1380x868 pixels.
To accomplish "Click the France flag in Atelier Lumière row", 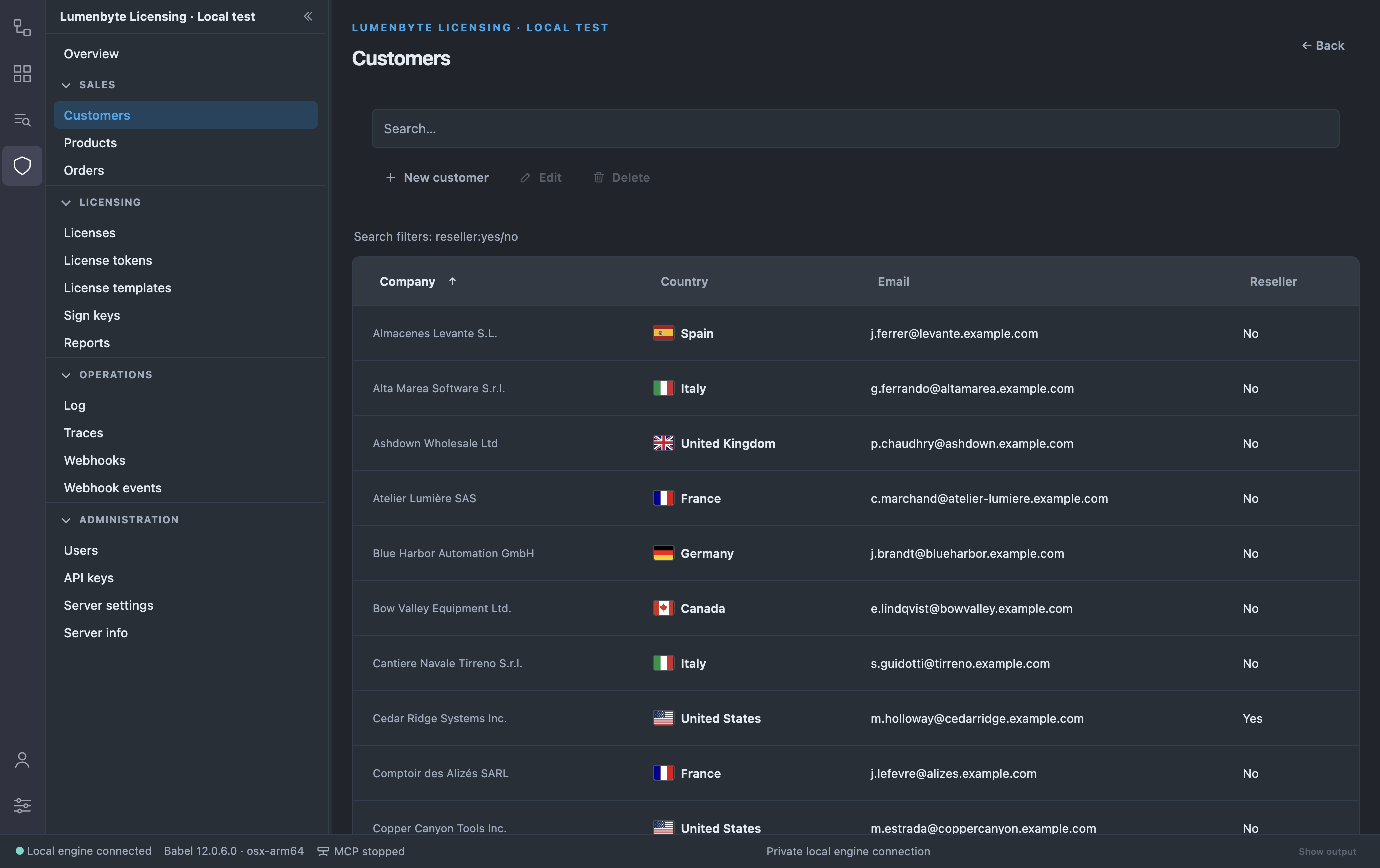I will 663,498.
